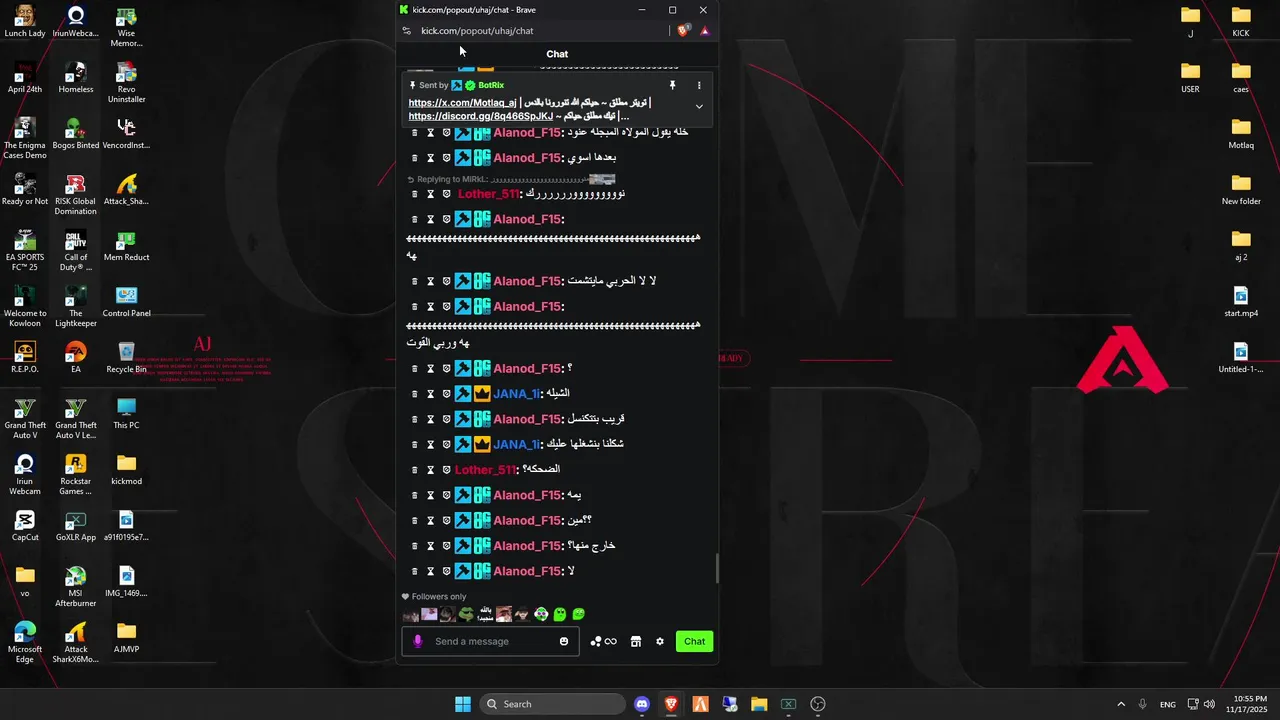
Task: Click Brave browser icon in taskbar
Action: pyautogui.click(x=671, y=704)
